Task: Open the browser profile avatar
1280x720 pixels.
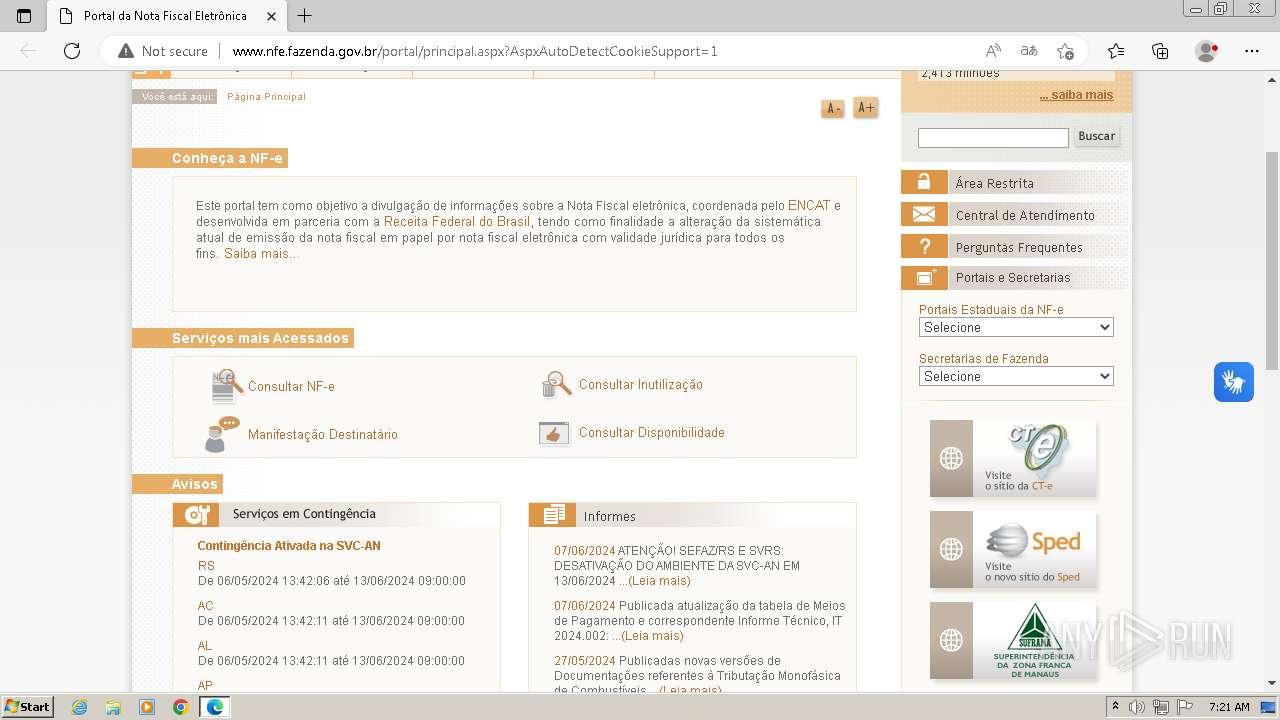Action: coord(1207,51)
